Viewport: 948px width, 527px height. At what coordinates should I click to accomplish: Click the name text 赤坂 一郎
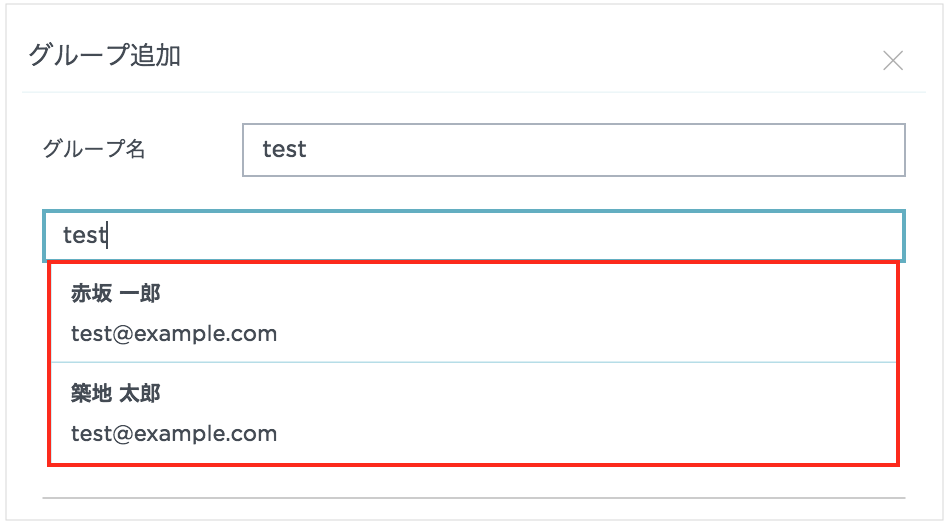[x=116, y=294]
